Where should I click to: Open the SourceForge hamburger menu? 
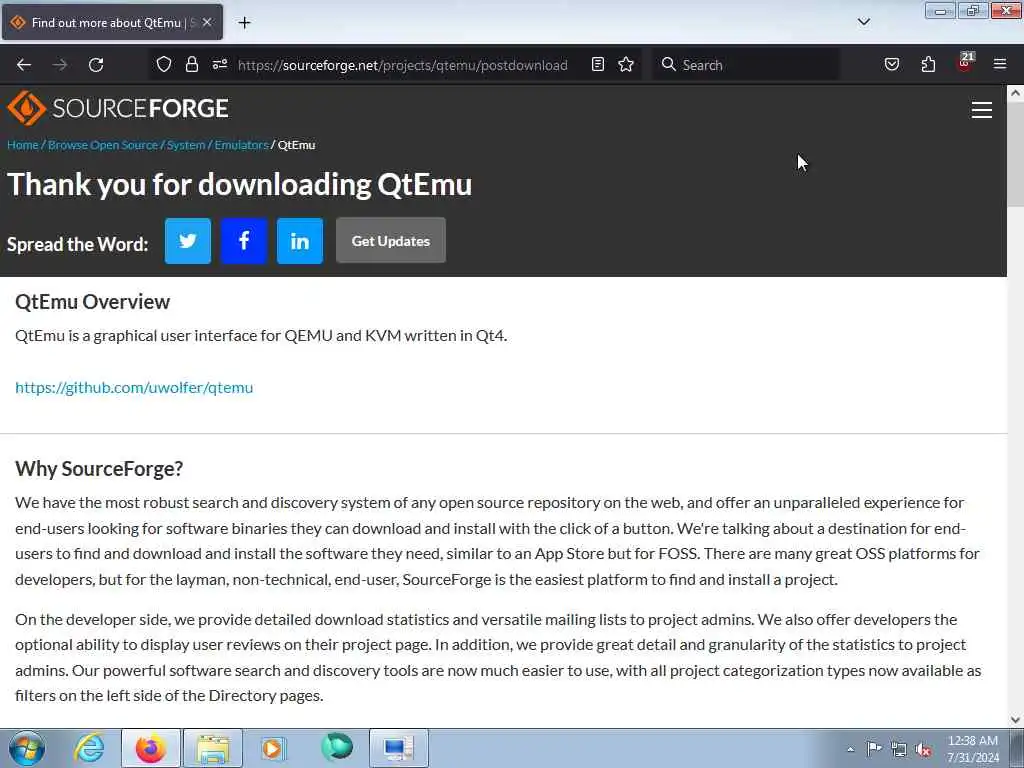tap(982, 110)
